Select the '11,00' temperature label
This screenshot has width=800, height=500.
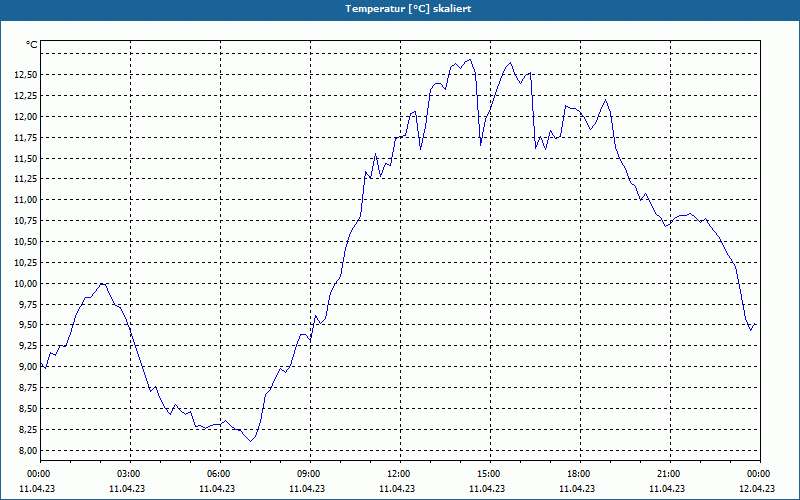pos(26,200)
